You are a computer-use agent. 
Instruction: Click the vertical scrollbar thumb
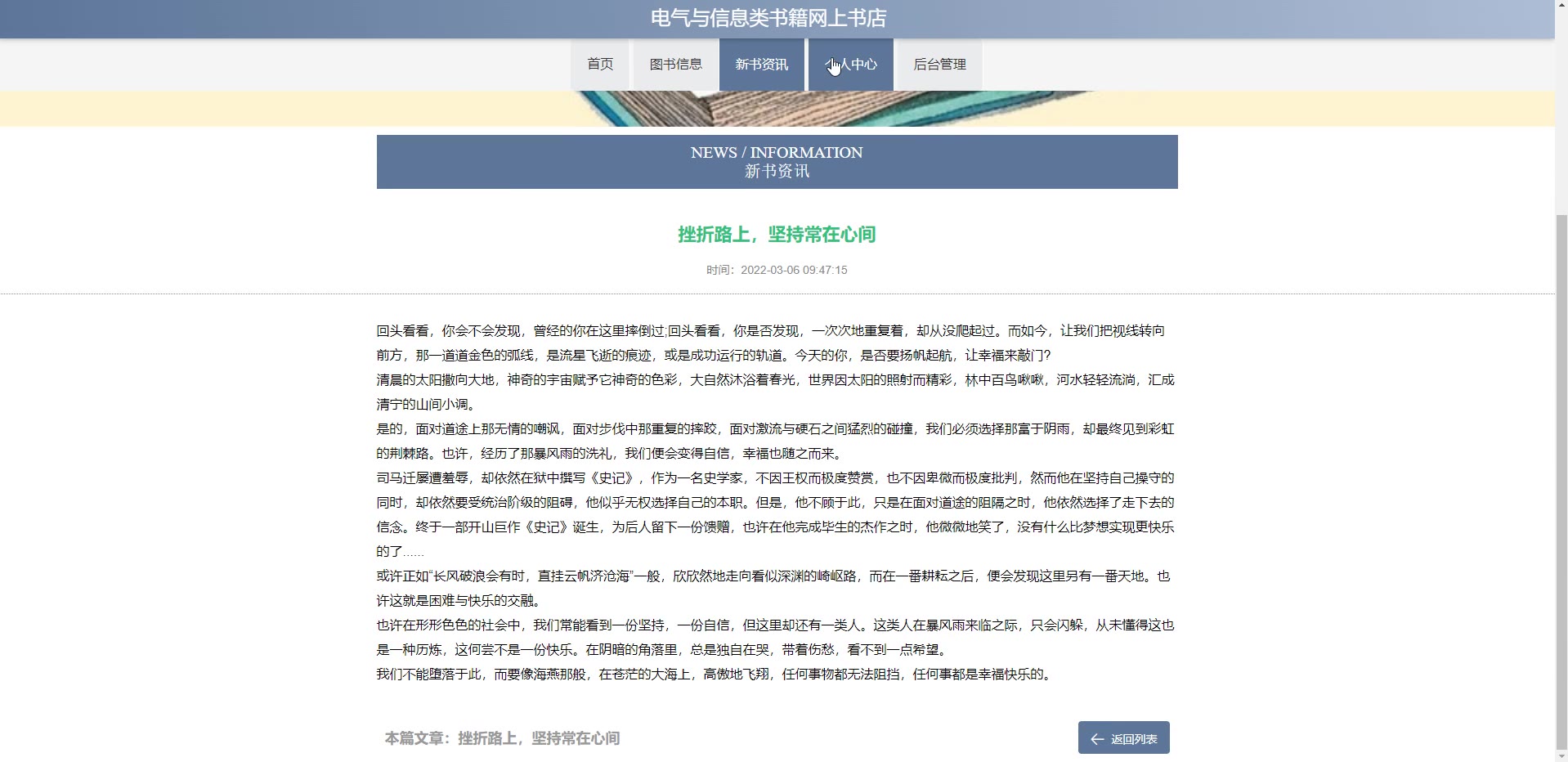coord(1561,482)
